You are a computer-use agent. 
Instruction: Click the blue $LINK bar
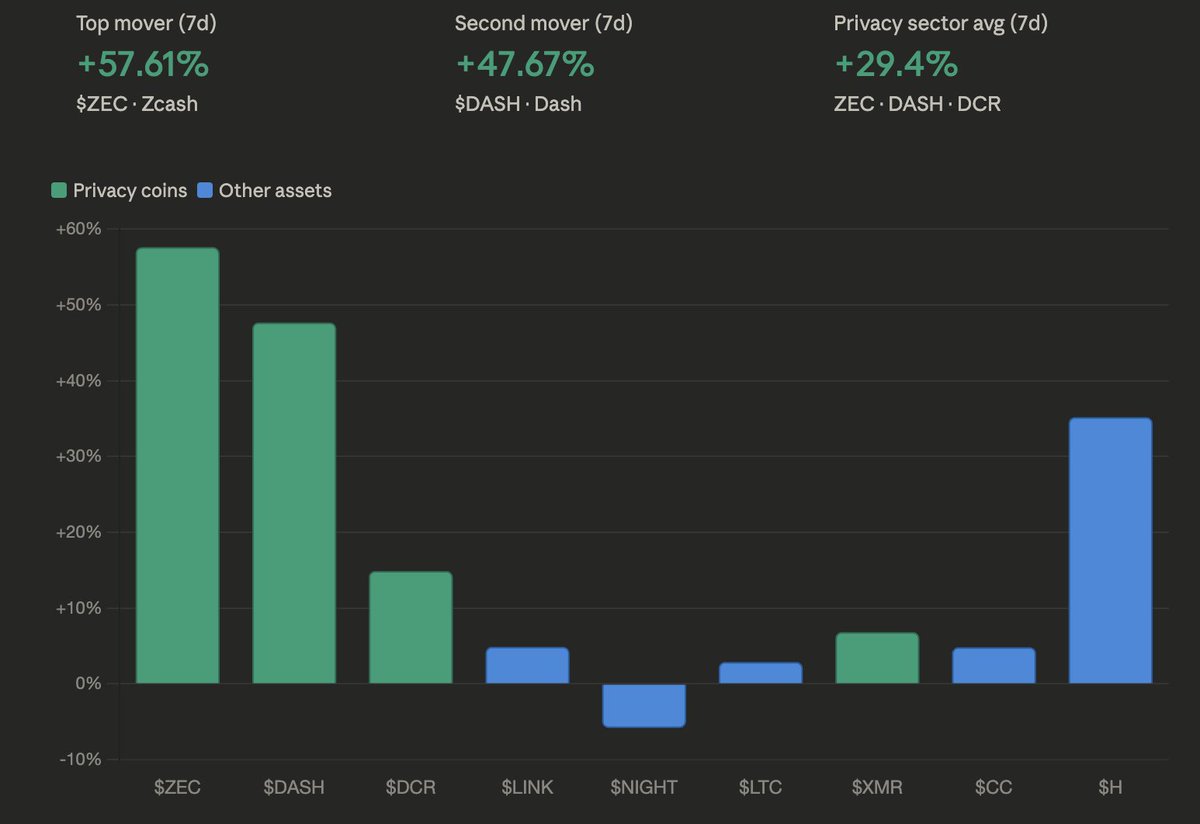point(527,665)
